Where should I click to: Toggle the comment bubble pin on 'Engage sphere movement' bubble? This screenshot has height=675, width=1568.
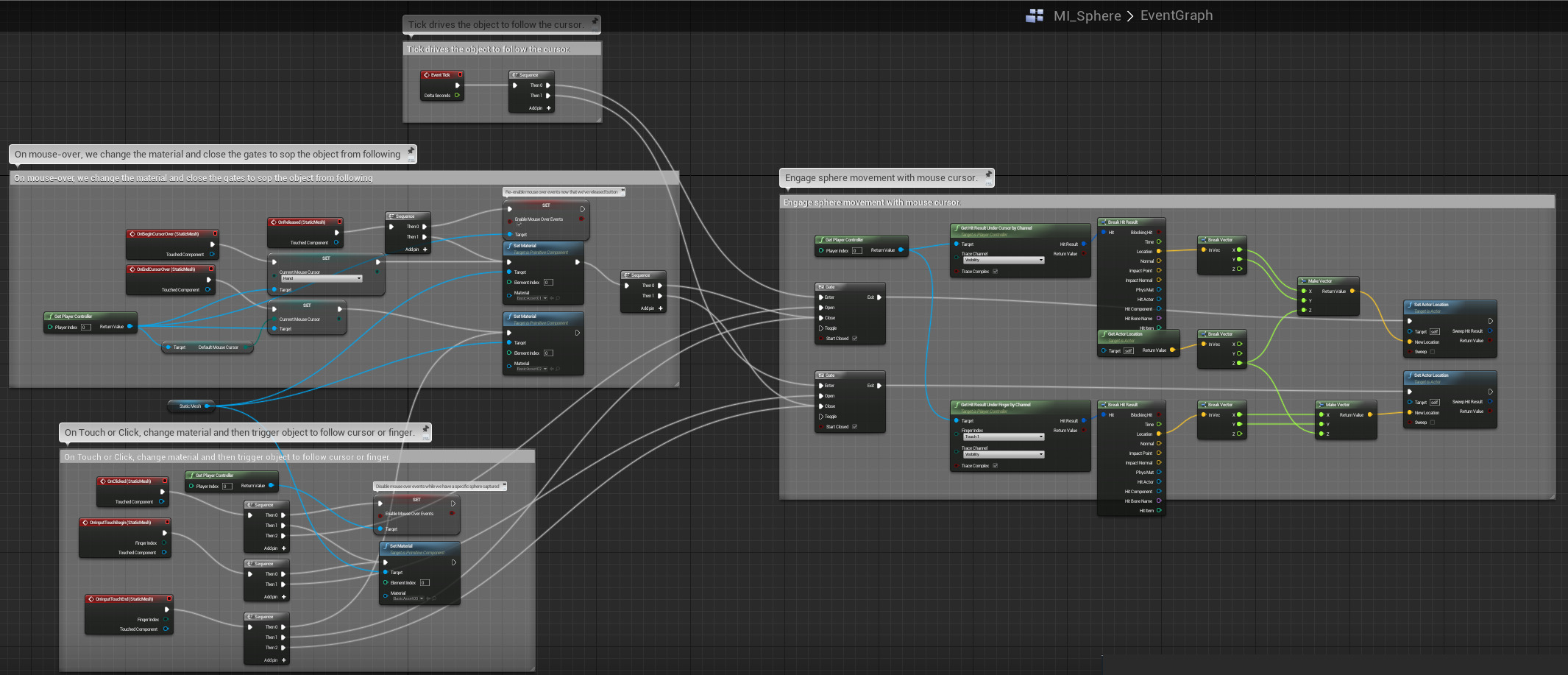click(x=988, y=174)
